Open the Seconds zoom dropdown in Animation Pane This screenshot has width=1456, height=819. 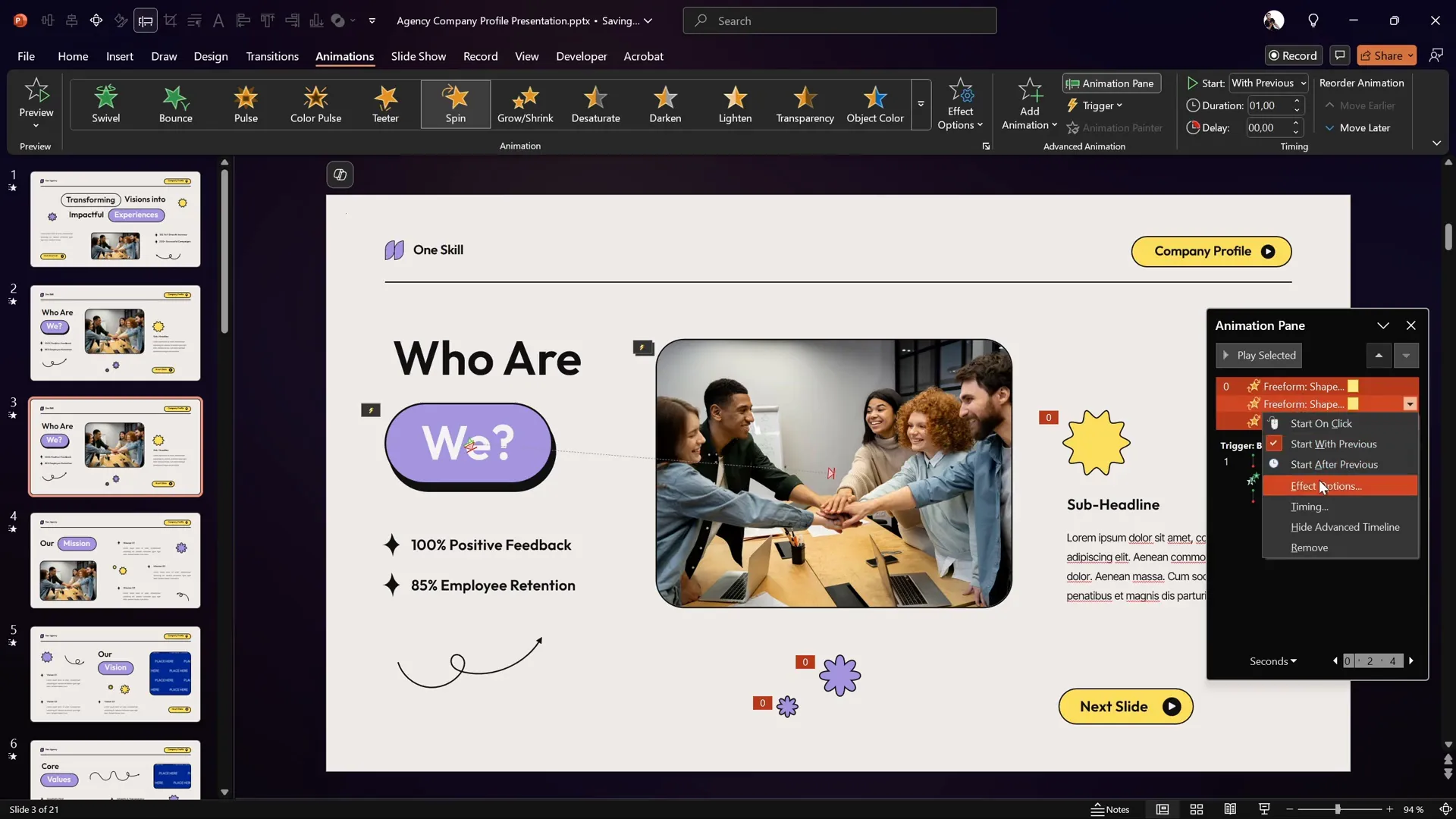pos(1272,661)
